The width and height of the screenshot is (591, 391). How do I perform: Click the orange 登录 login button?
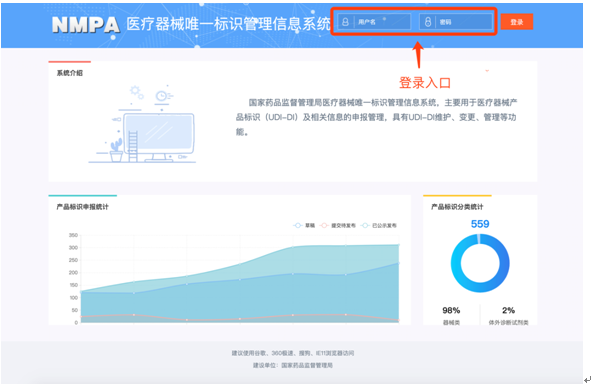pyautogui.click(x=517, y=22)
